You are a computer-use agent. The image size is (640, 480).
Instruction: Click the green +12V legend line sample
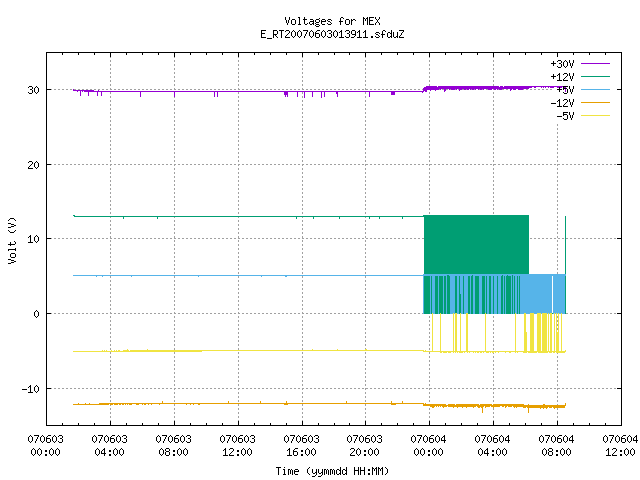click(595, 76)
